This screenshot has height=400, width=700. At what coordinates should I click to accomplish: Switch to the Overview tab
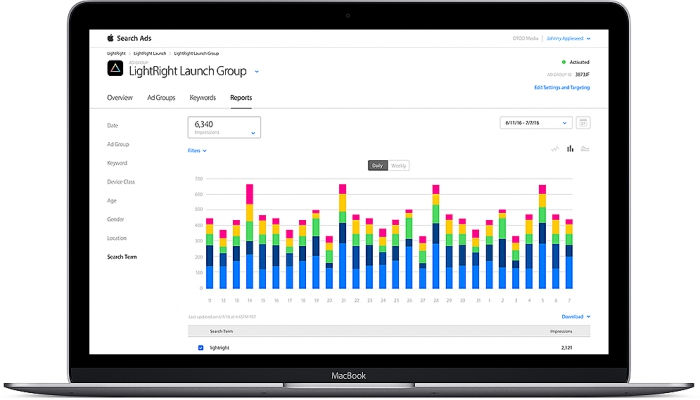(120, 98)
